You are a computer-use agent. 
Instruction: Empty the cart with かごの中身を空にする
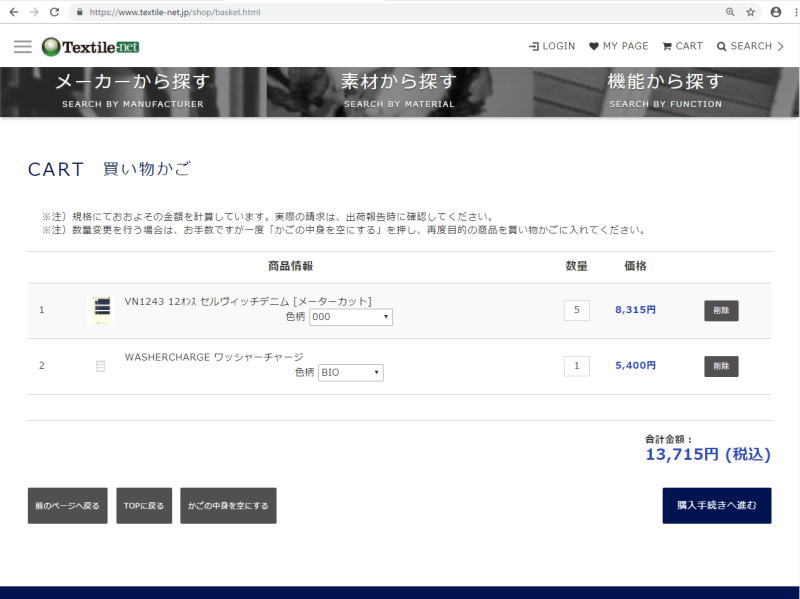click(x=228, y=506)
